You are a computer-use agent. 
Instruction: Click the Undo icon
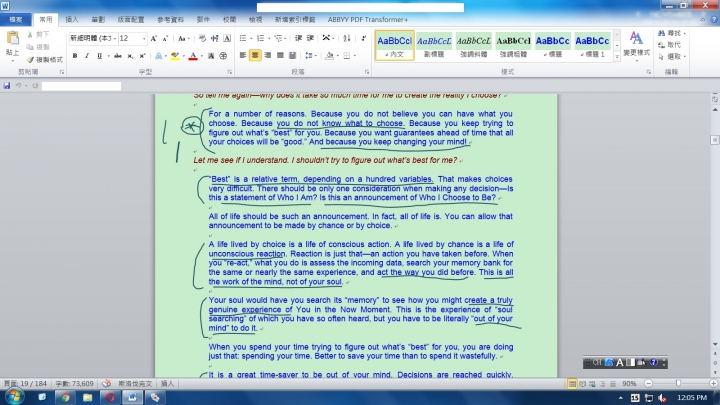[18, 85]
